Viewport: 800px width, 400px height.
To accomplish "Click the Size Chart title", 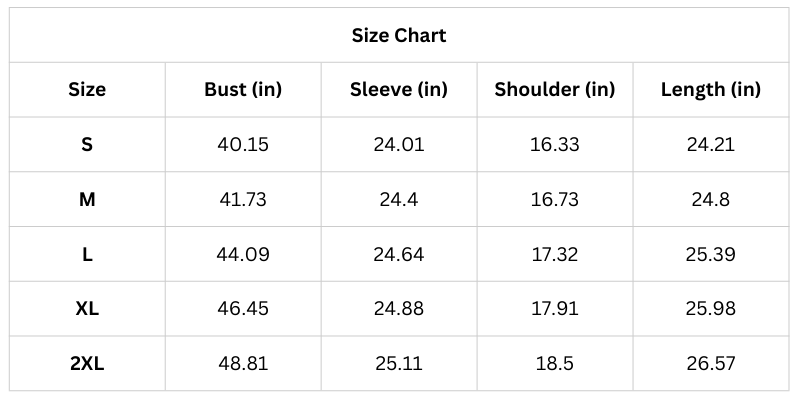I will click(399, 36).
